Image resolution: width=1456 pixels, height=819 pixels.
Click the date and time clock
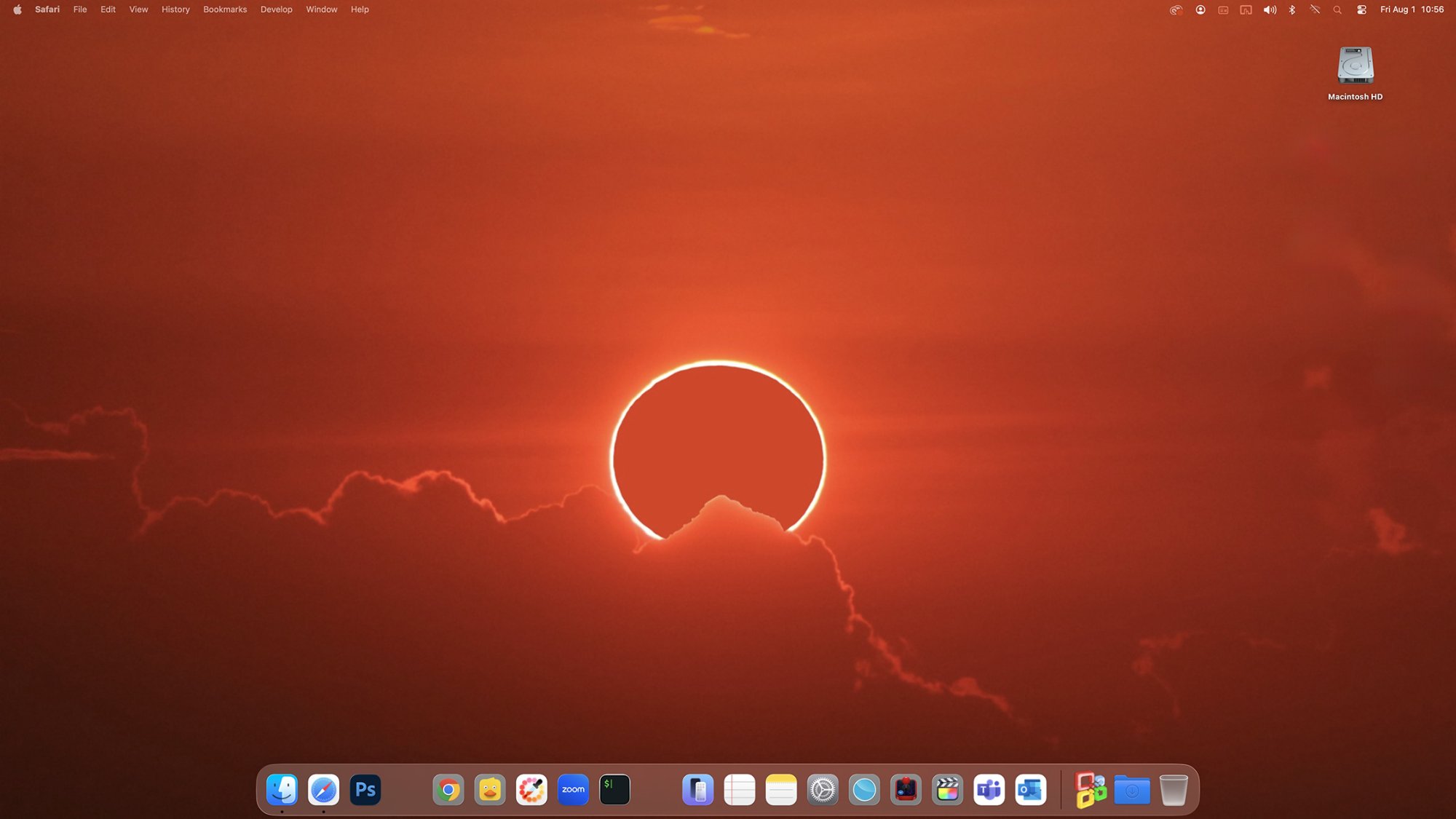tap(1412, 9)
